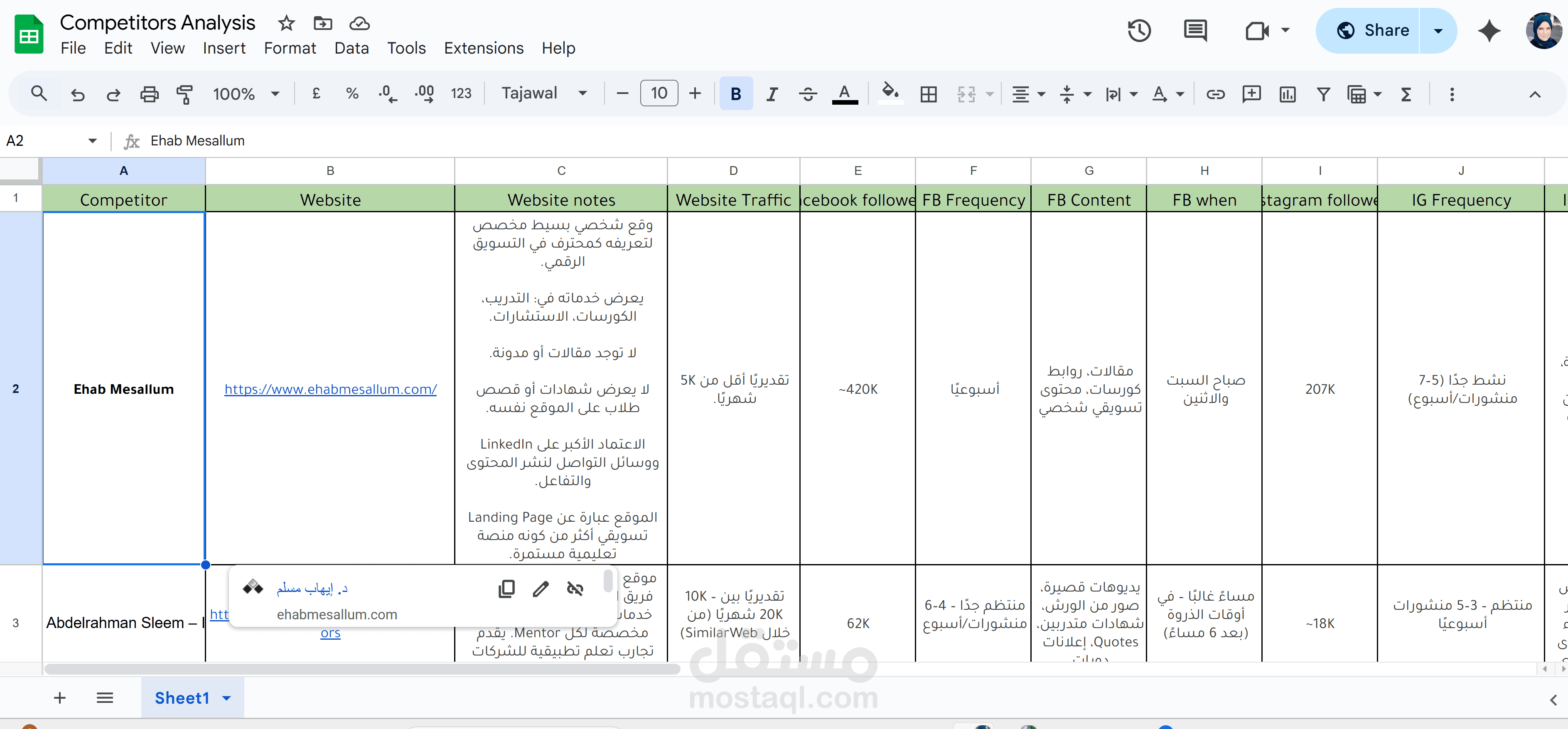Toggle italic formatting

(771, 94)
